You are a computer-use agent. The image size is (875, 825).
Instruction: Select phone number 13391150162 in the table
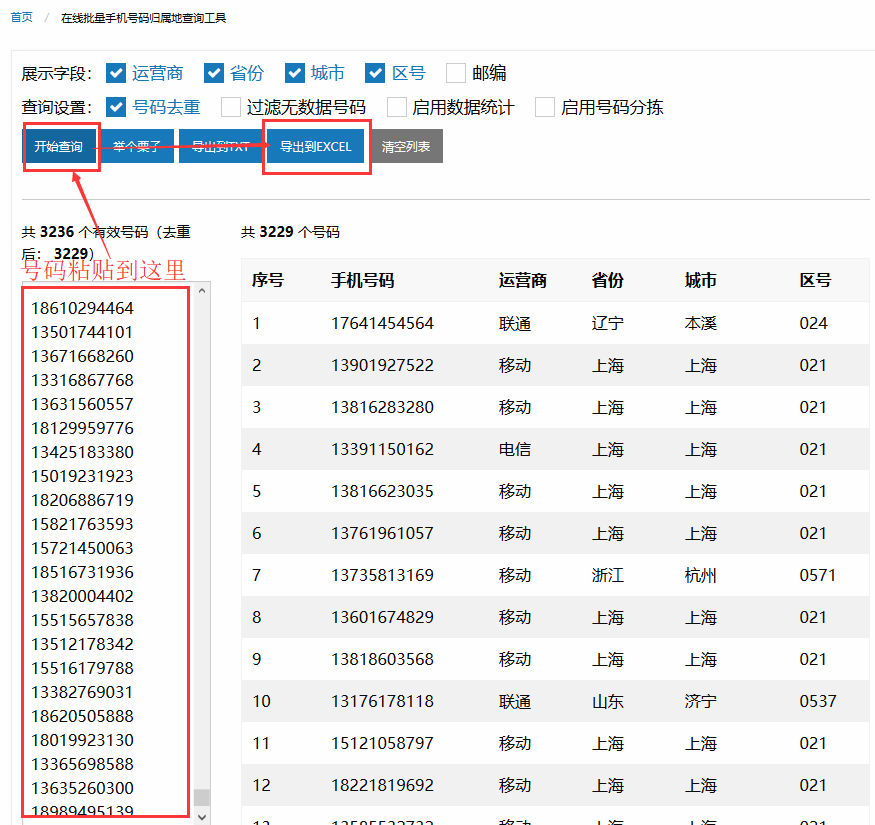point(382,449)
